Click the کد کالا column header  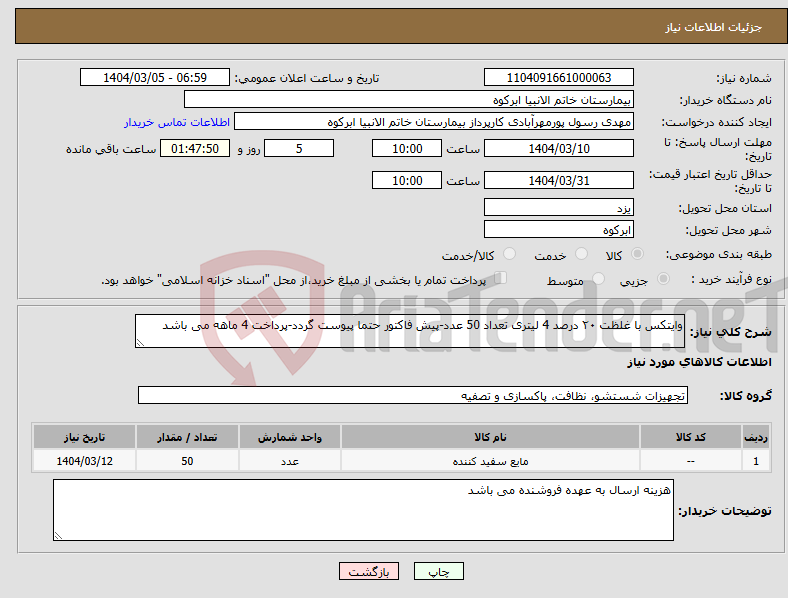pos(691,437)
